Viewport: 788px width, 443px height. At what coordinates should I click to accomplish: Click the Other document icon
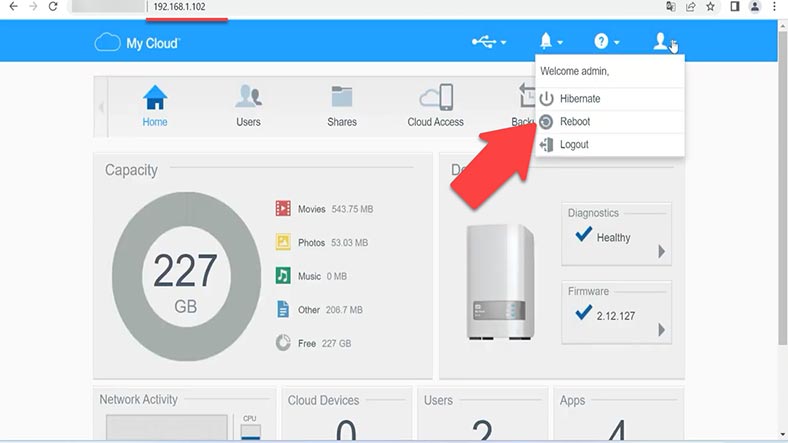(x=283, y=309)
